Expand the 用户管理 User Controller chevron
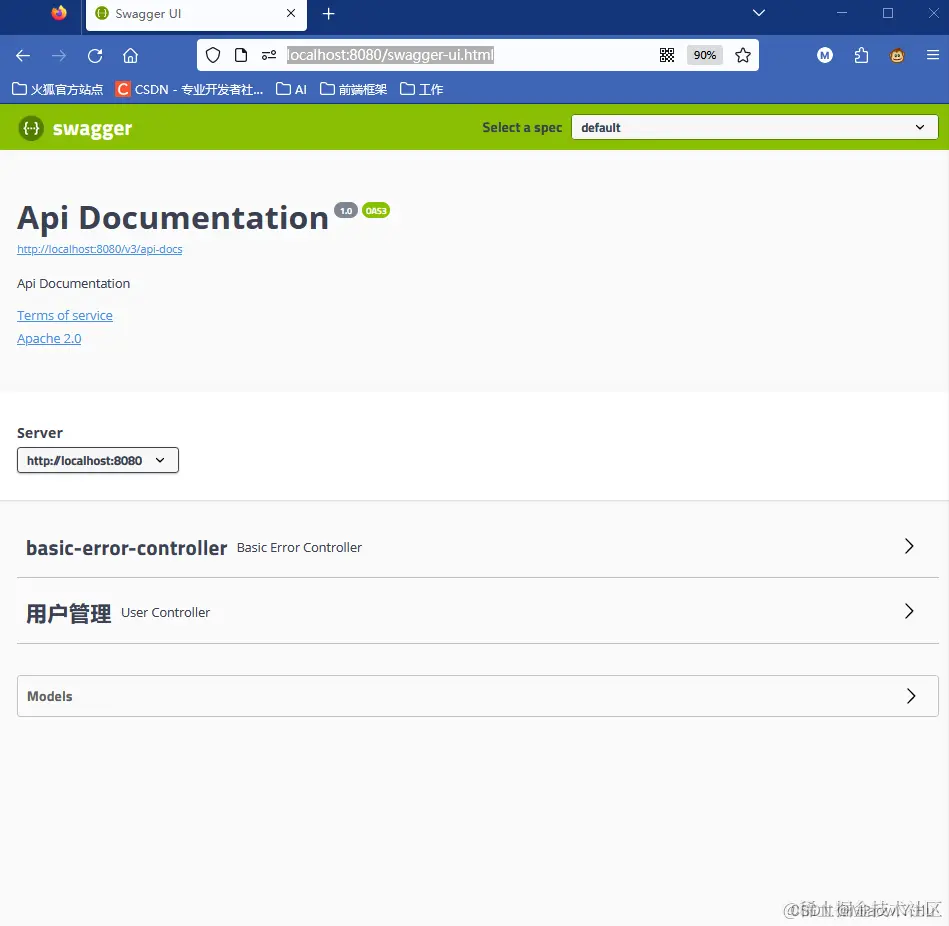This screenshot has height=926, width=949. click(x=908, y=611)
